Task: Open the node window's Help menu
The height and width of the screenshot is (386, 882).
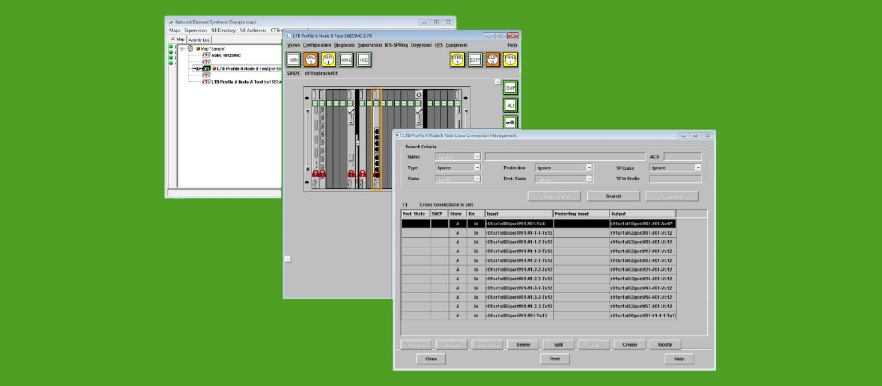Action: tap(512, 45)
